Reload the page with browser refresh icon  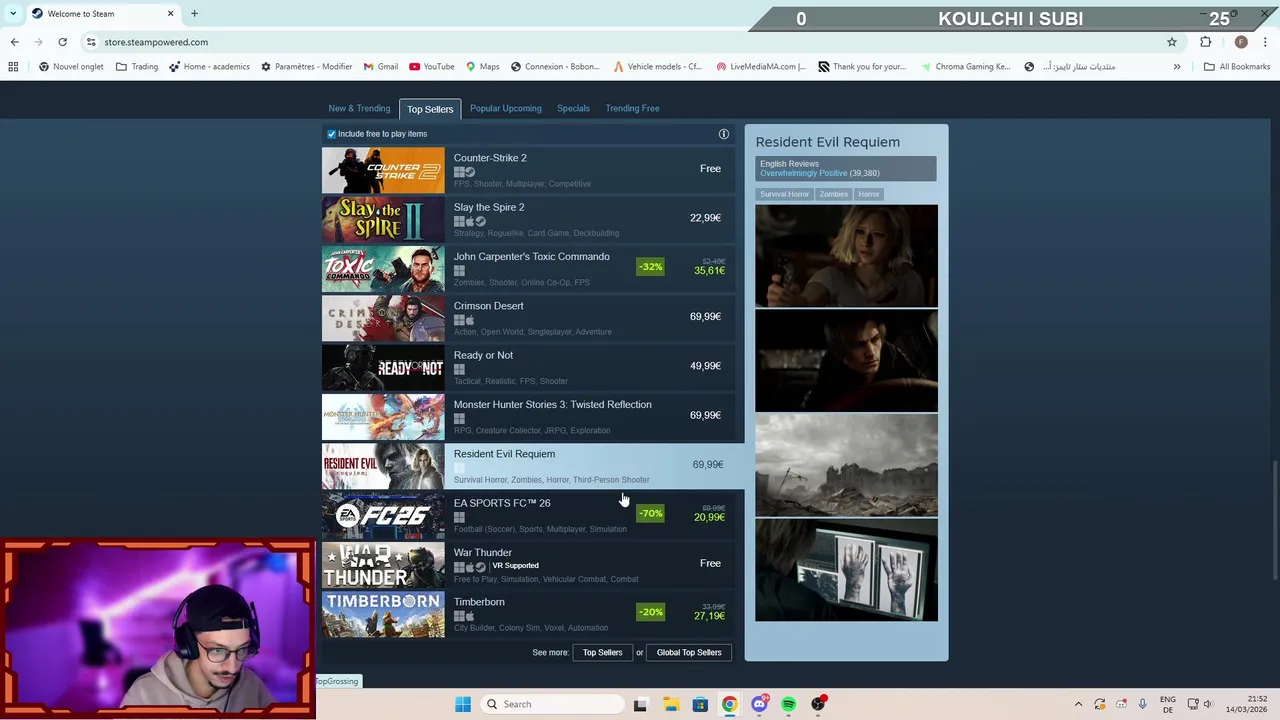tap(62, 42)
